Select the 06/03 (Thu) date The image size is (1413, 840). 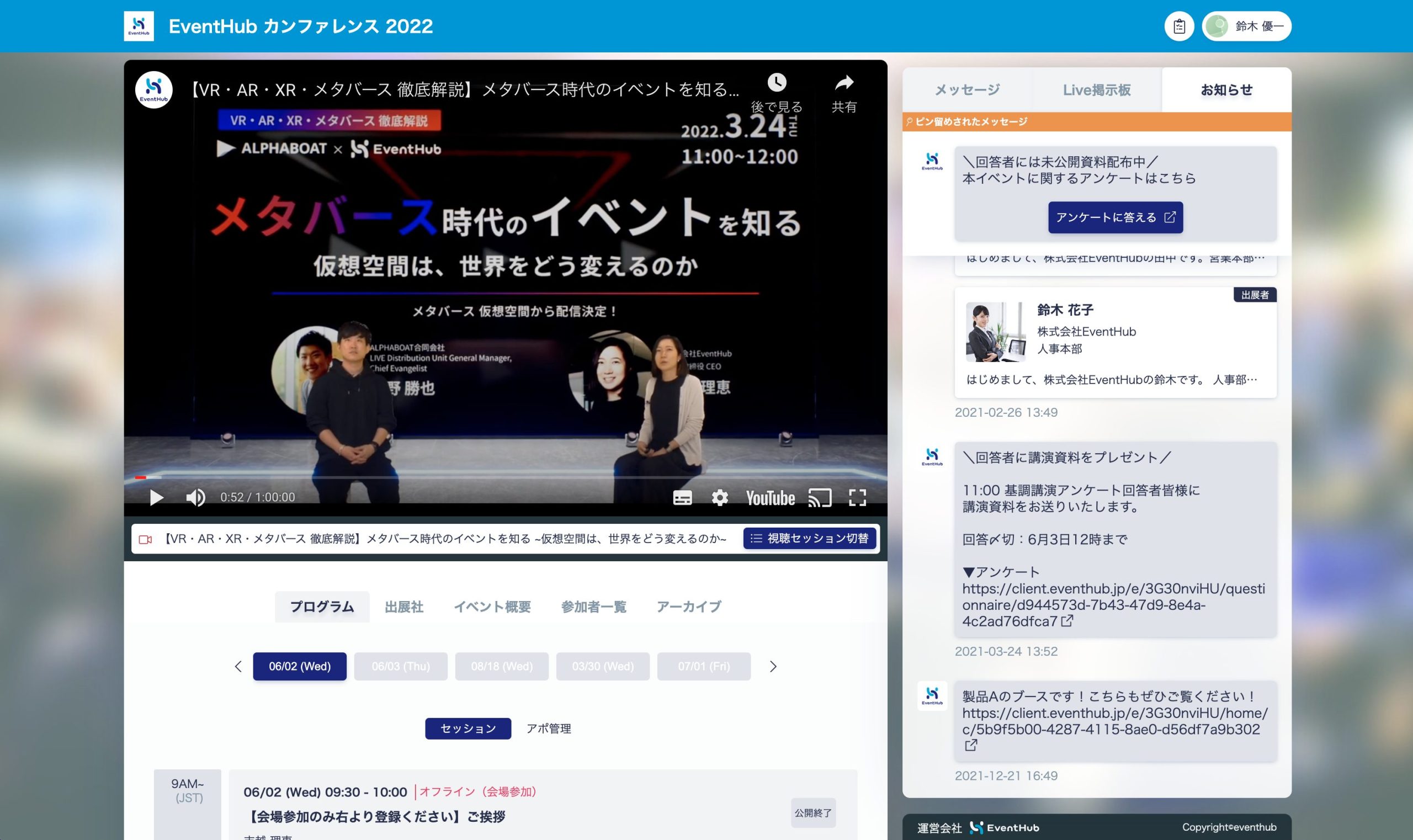click(401, 666)
